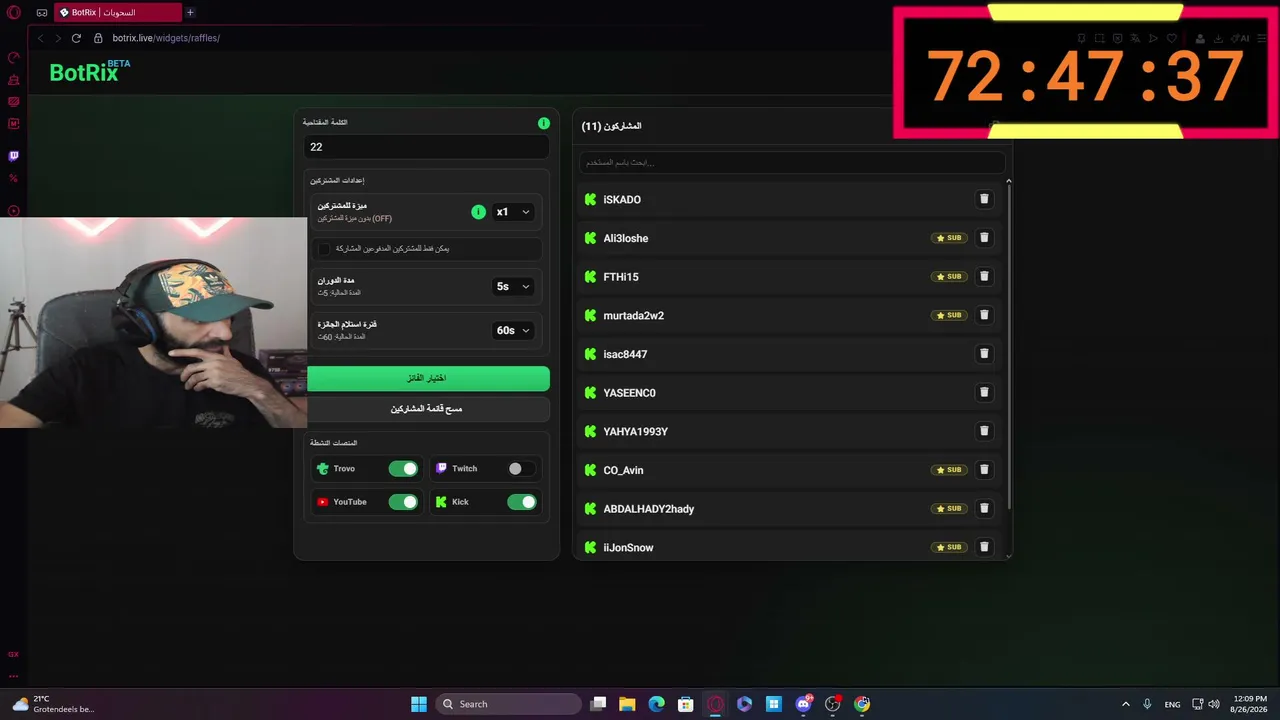Open the speedometer GX Control sidebar icon
1280x720 pixels.
(14, 58)
